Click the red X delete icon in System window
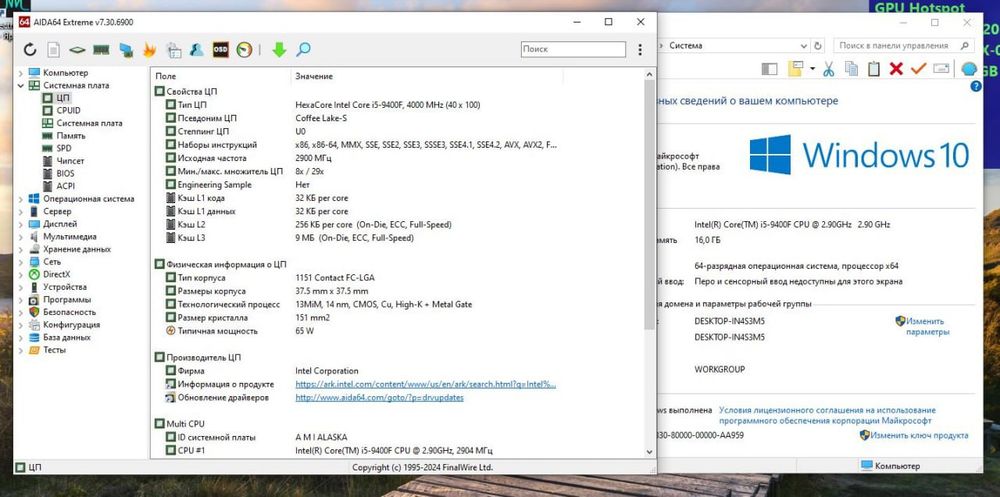Screen dimensions: 1000x497 click(x=896, y=68)
